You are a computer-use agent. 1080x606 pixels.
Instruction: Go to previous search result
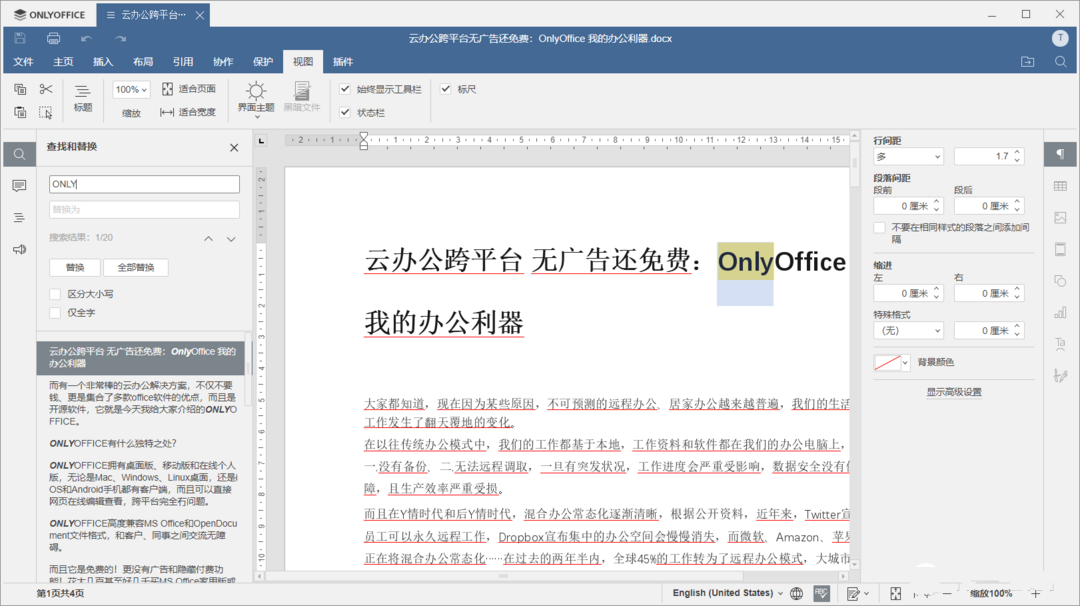tap(208, 238)
